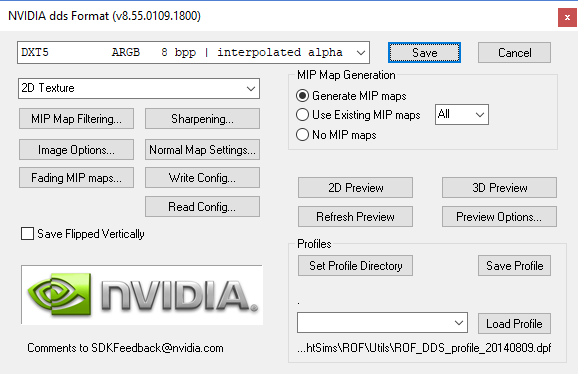
Task: Enable Save Flipped Vertically checkbox
Action: (x=27, y=234)
